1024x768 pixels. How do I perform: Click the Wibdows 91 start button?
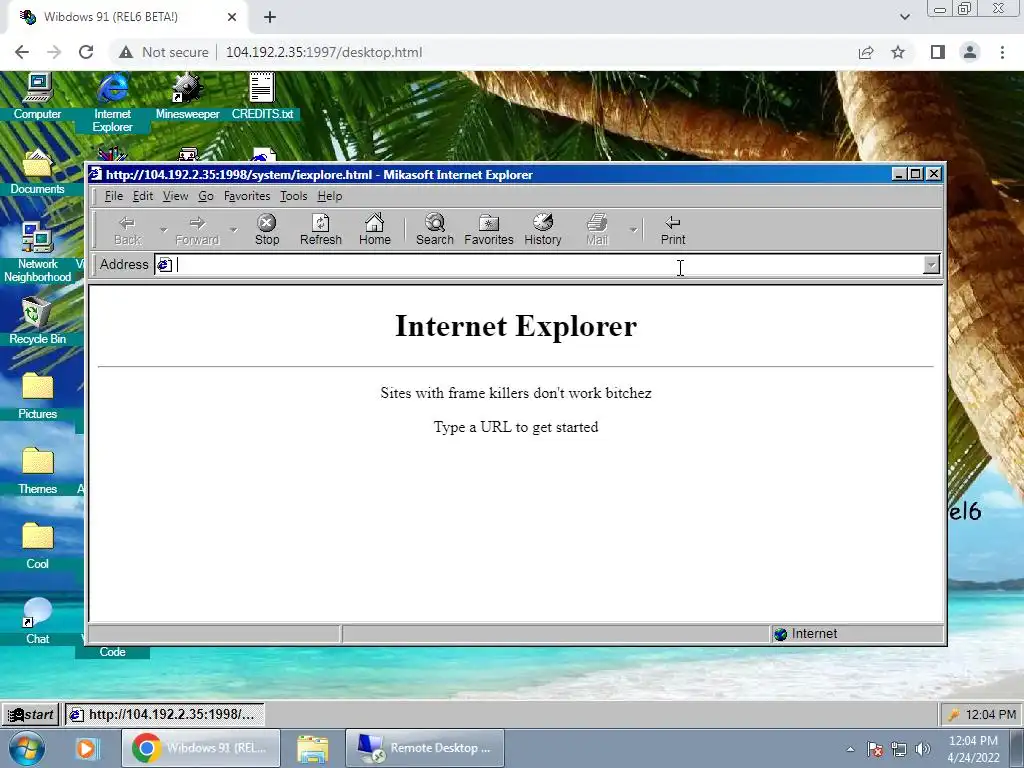pos(31,714)
